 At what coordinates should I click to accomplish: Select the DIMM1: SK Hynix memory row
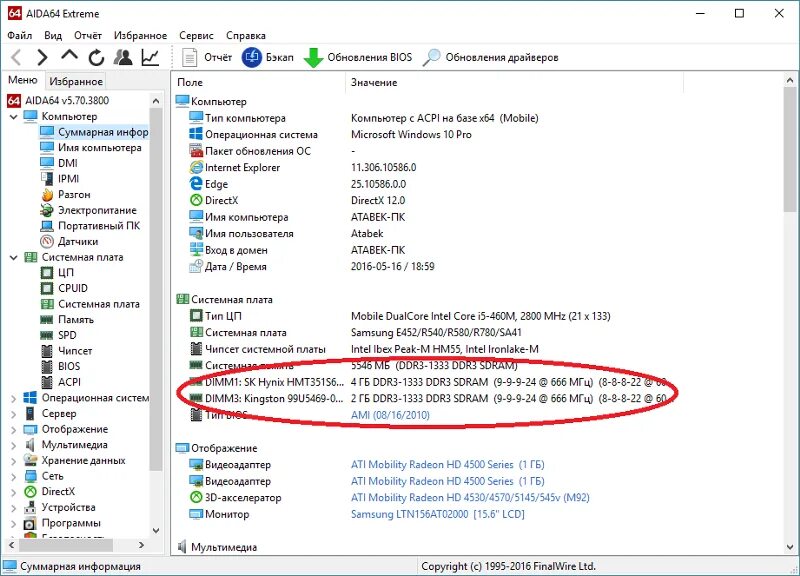428,382
